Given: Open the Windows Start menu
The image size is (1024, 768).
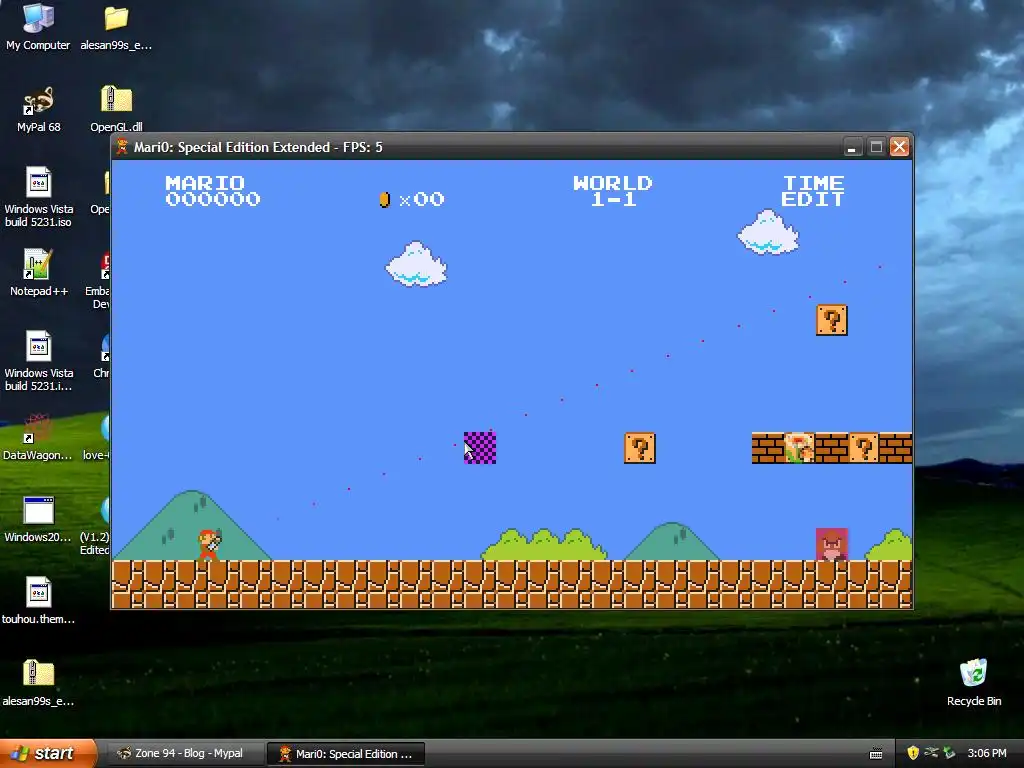Looking at the screenshot, I should (x=48, y=753).
